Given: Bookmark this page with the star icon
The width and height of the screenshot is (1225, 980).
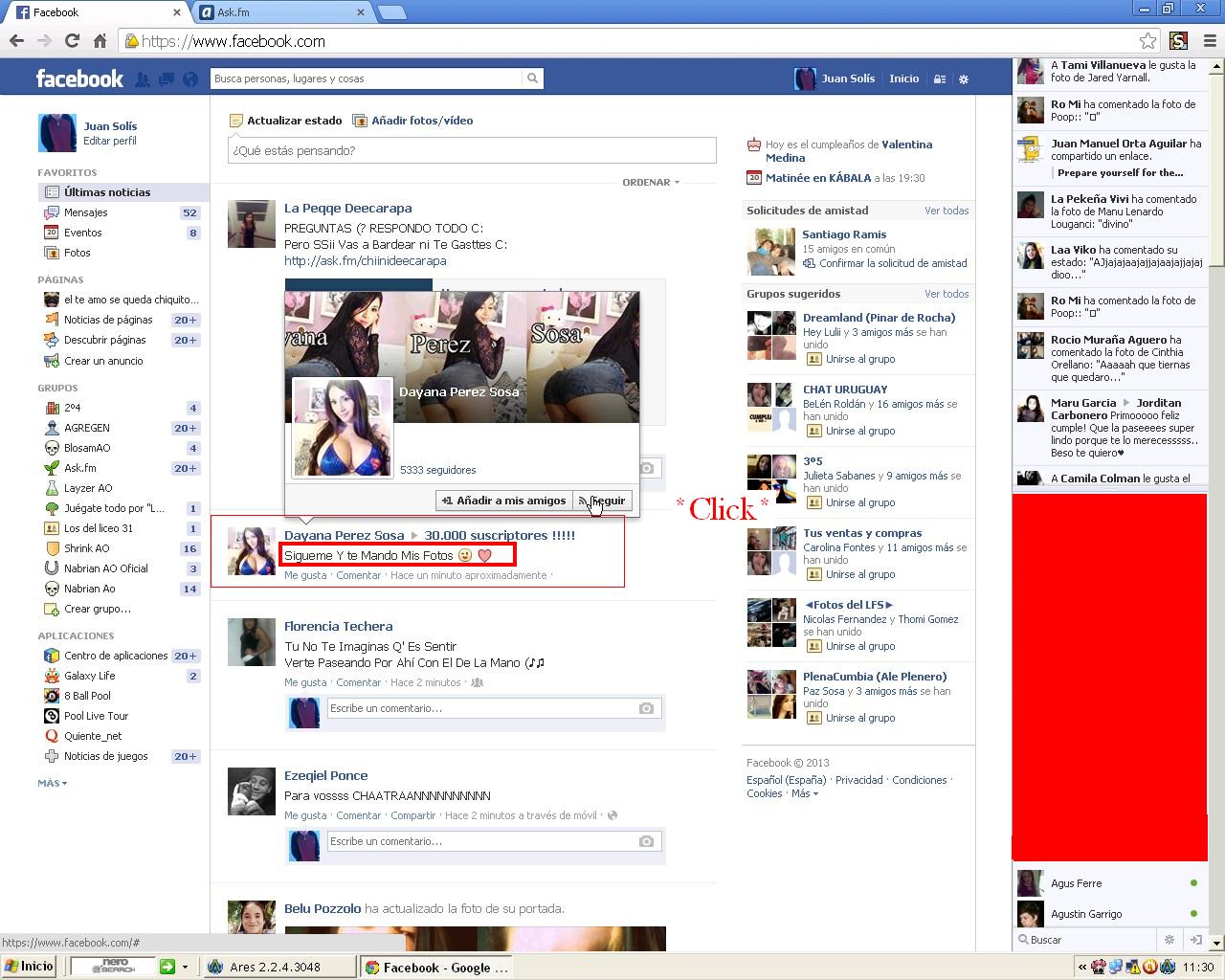Looking at the screenshot, I should click(1147, 40).
